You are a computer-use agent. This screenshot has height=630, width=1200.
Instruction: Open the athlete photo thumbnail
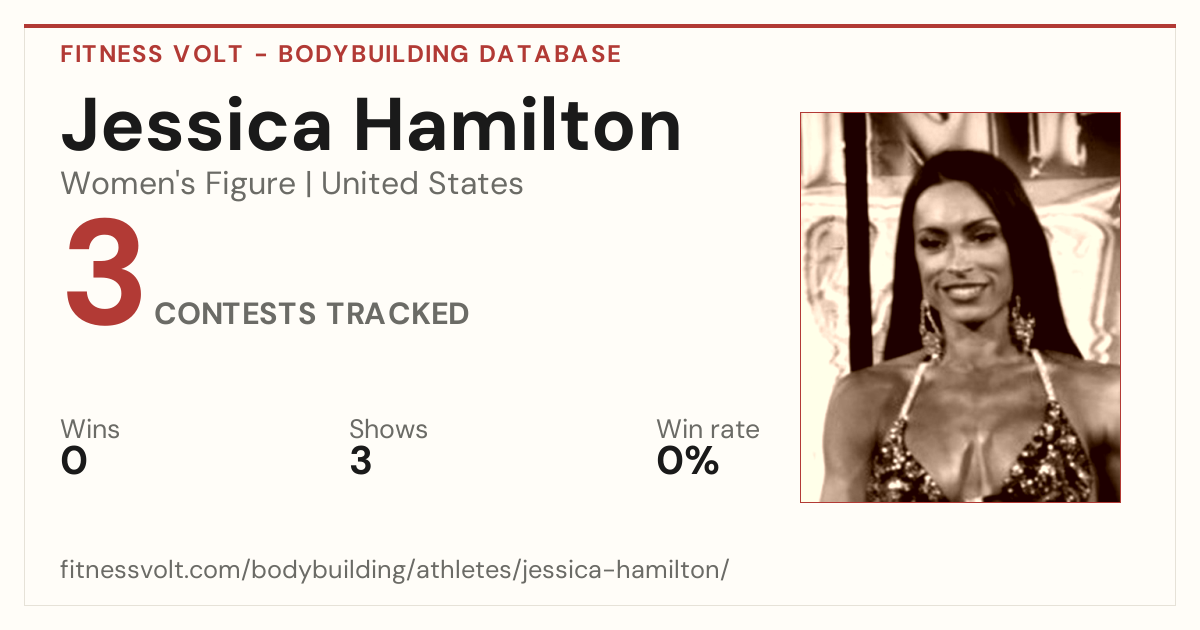click(x=960, y=307)
